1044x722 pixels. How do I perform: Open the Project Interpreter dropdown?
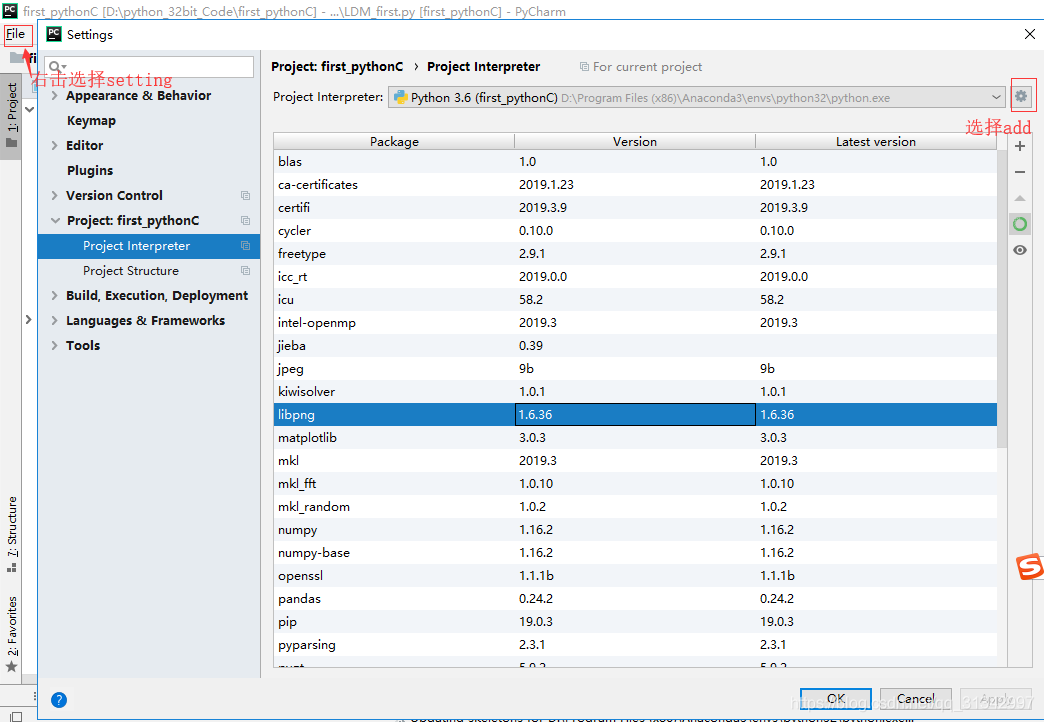pos(696,97)
